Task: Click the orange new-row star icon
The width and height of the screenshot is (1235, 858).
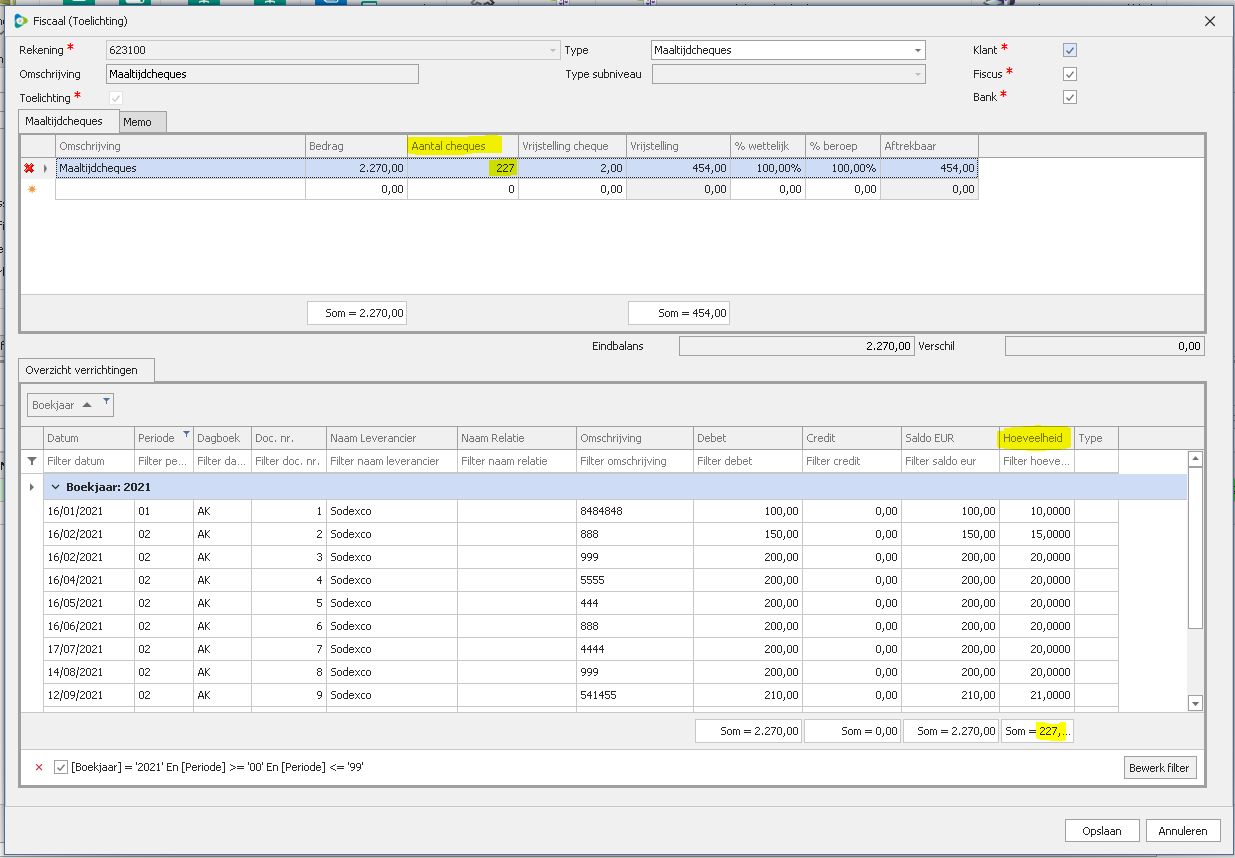Action: pyautogui.click(x=30, y=189)
